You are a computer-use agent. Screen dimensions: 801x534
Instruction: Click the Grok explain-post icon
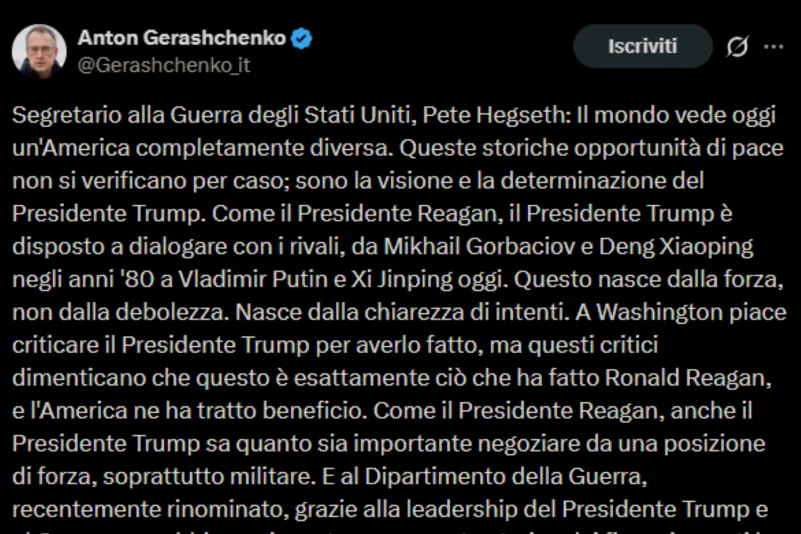(x=738, y=47)
